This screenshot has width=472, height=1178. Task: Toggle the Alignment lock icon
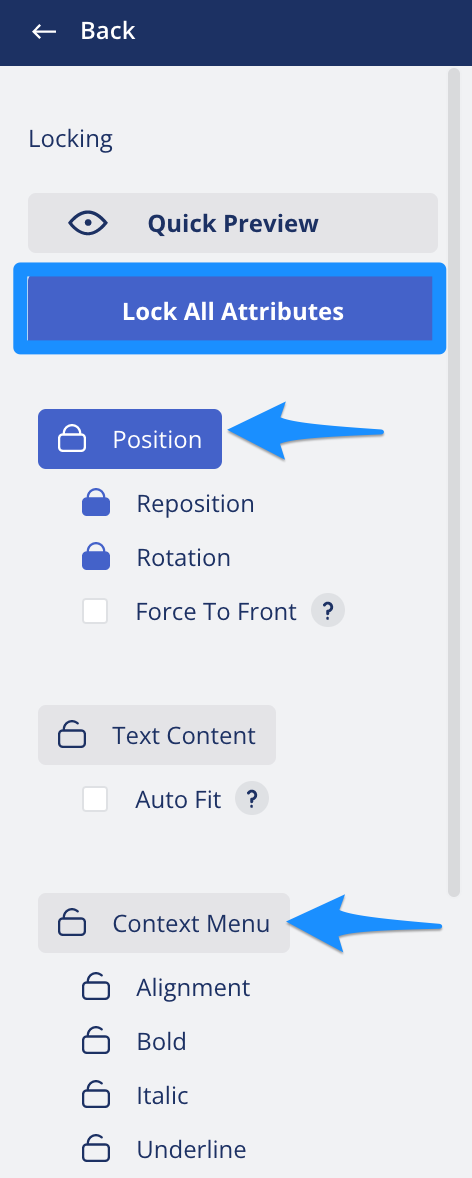[96, 987]
